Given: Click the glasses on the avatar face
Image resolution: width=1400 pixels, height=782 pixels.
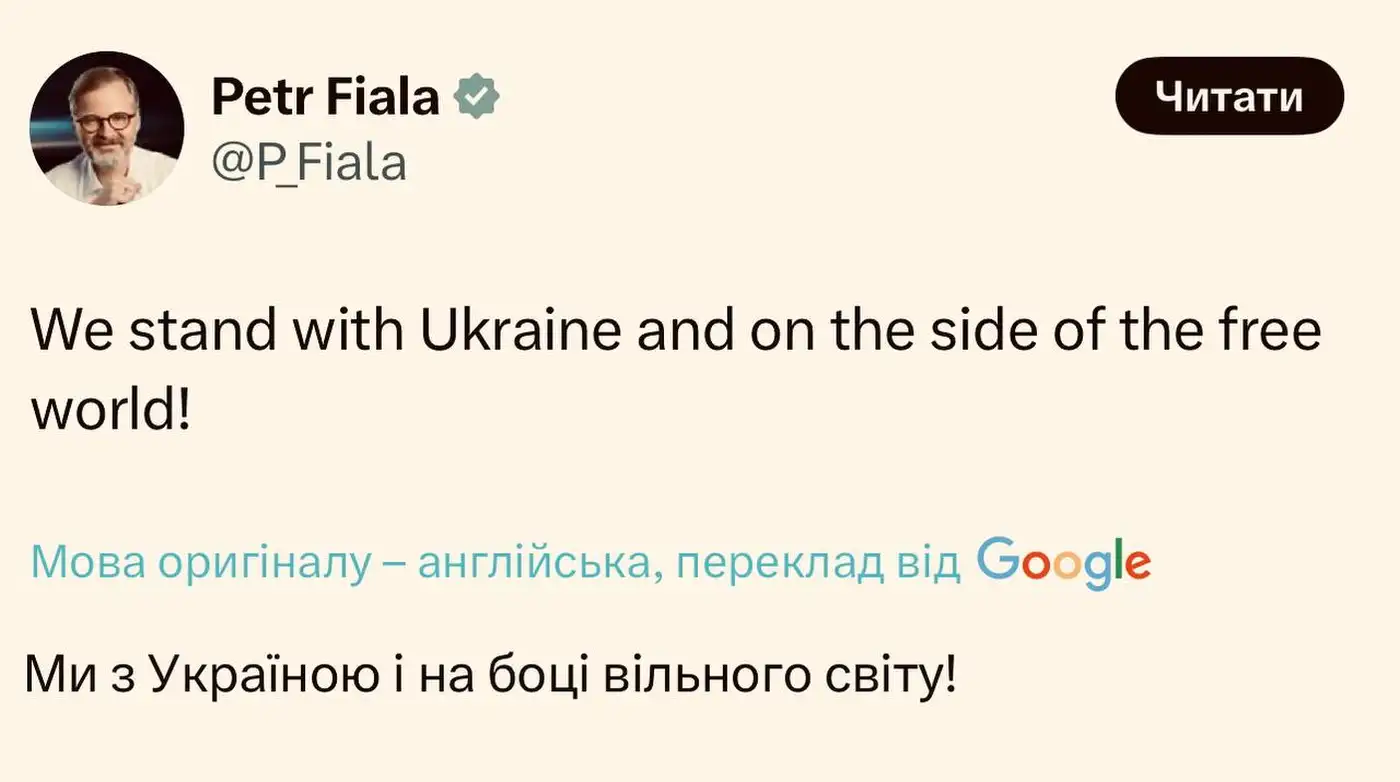Looking at the screenshot, I should (103, 120).
